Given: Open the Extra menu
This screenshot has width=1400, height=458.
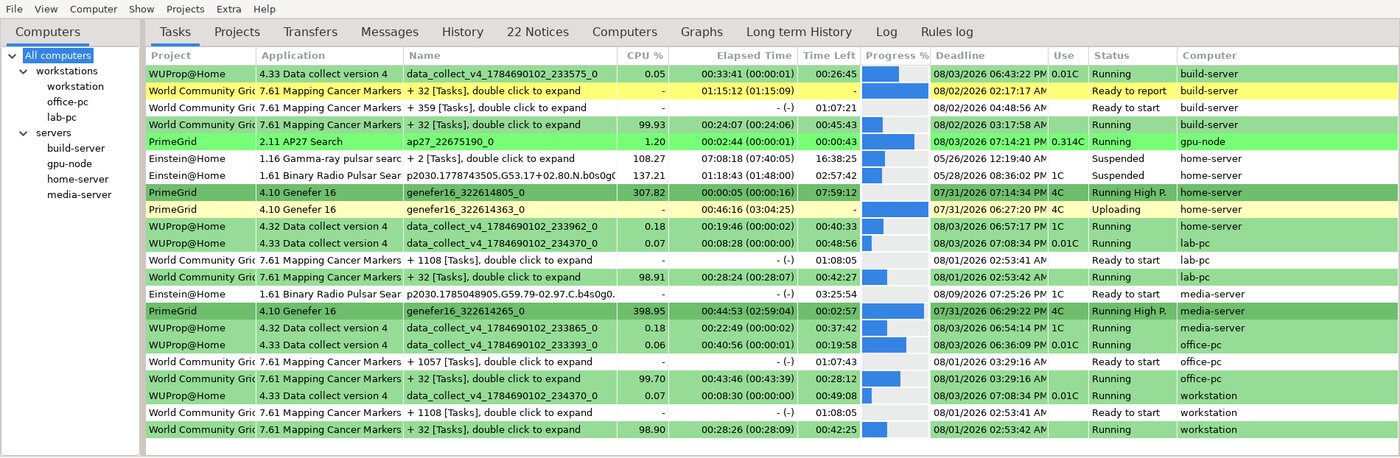Looking at the screenshot, I should coord(228,9).
